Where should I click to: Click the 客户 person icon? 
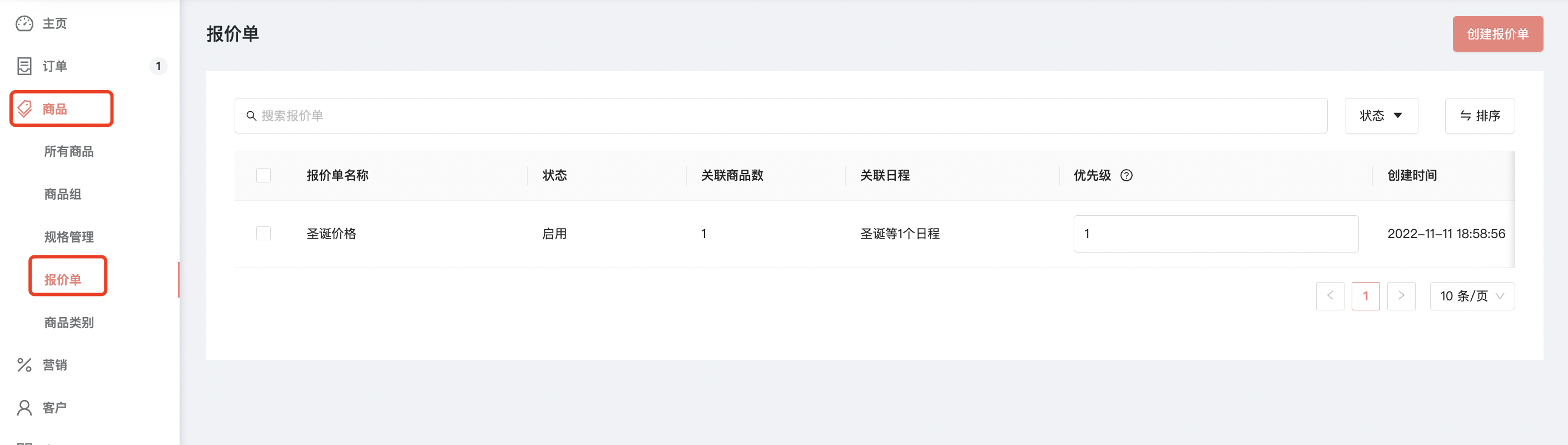coord(24,408)
